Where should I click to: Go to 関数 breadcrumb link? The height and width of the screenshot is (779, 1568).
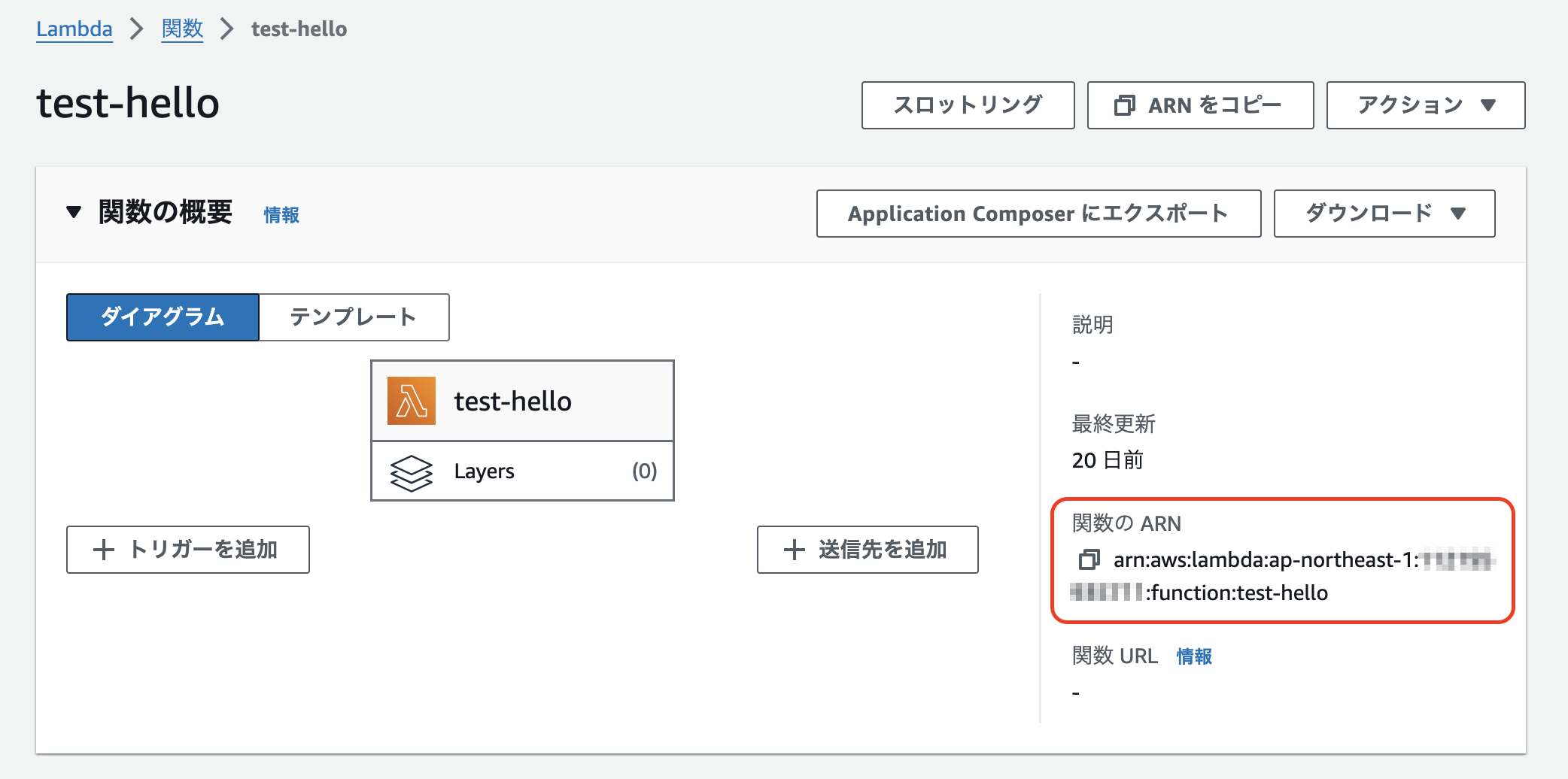click(x=182, y=29)
